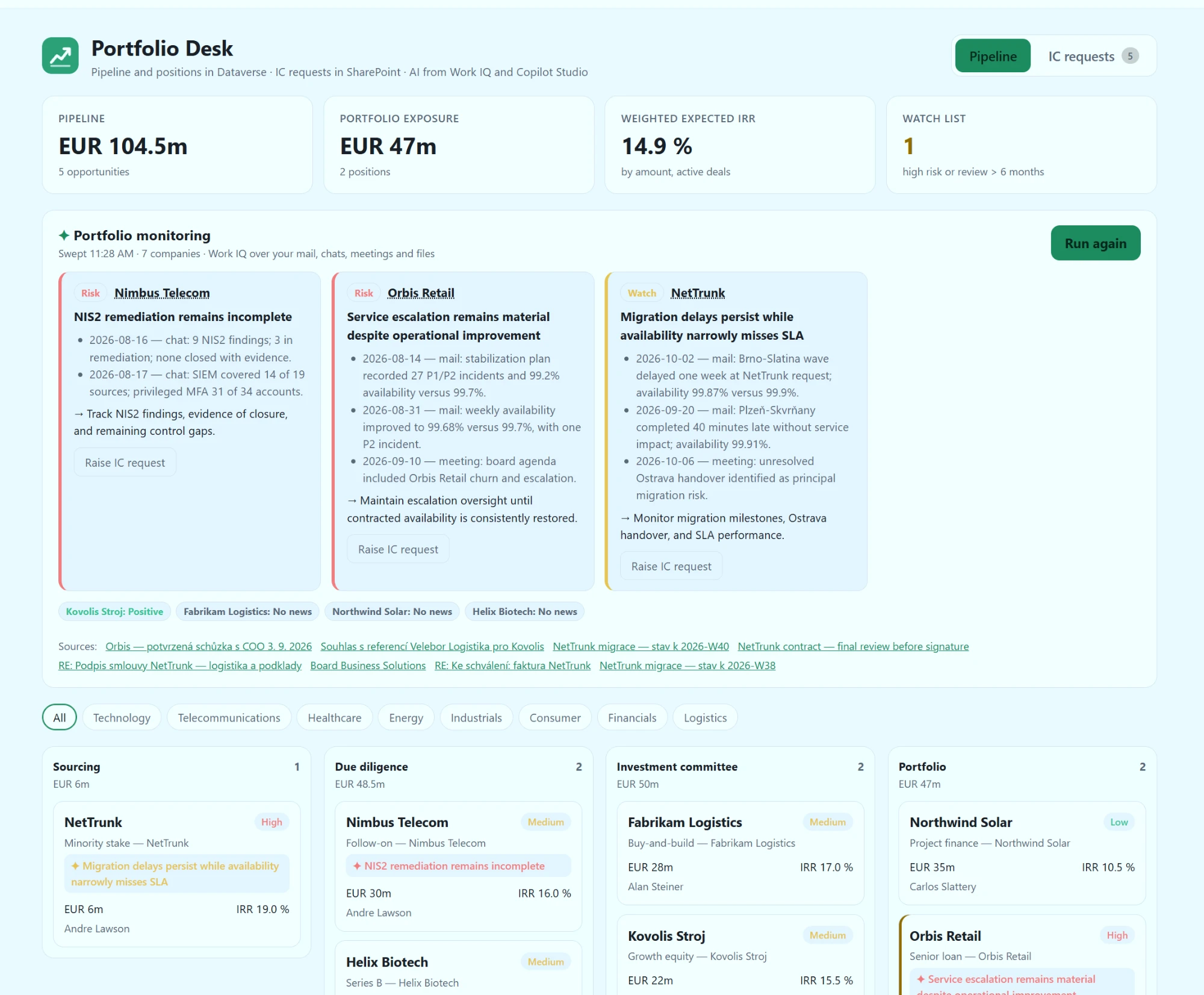Click the Helix Biotech: No news chip
Screen dimensions: 1204x995
[524, 611]
